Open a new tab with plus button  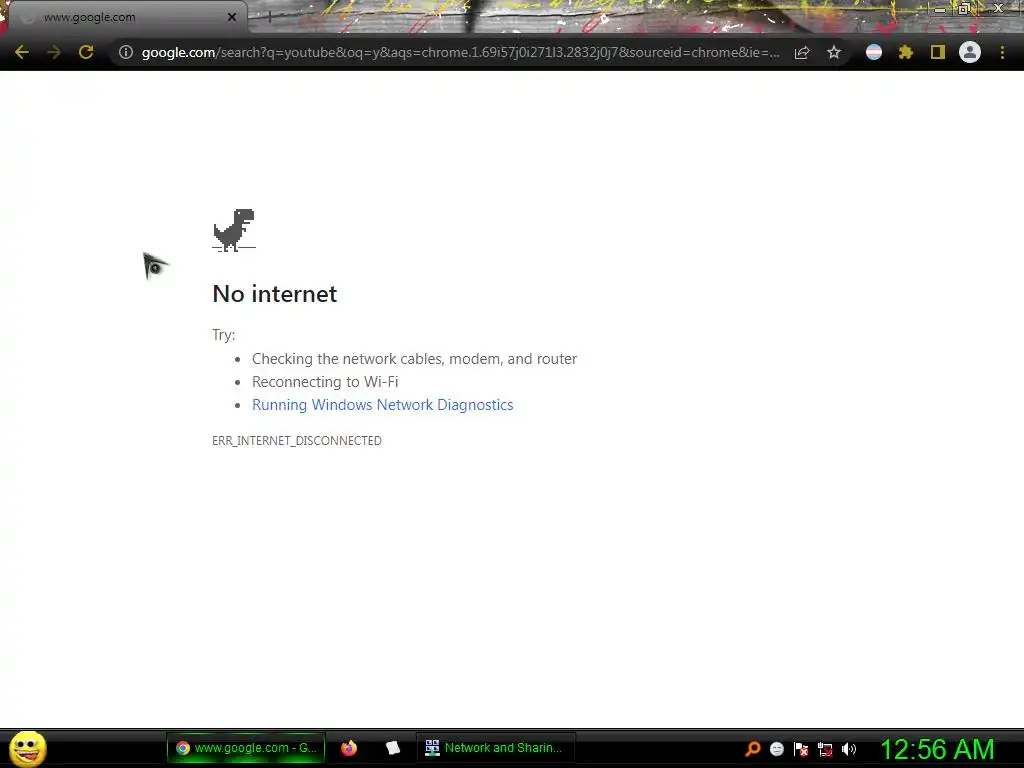point(269,18)
